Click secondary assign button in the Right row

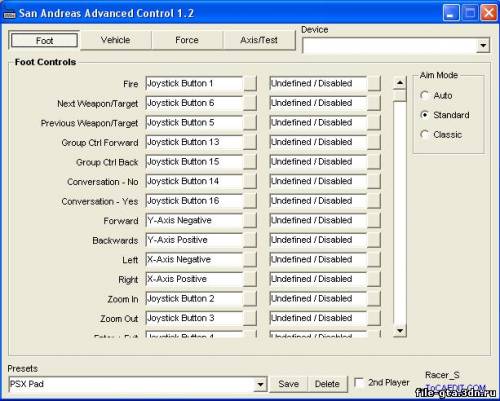(x=374, y=279)
